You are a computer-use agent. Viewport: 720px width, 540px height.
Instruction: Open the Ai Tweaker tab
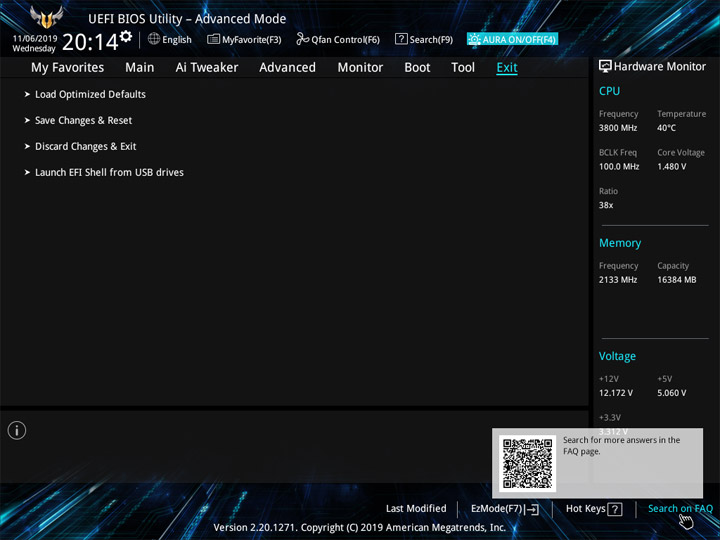coord(207,68)
